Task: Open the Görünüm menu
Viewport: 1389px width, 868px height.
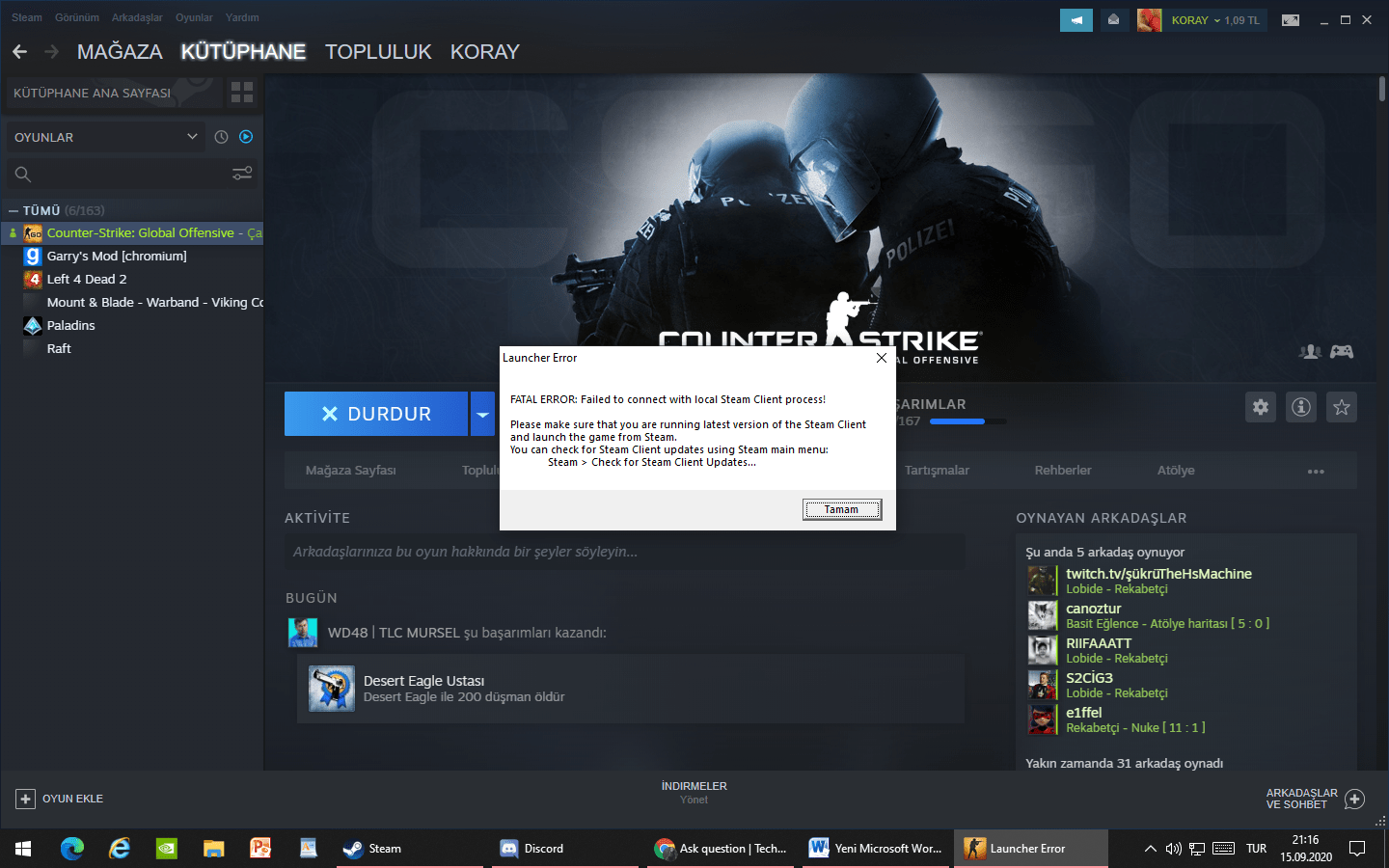Action: tap(77, 17)
